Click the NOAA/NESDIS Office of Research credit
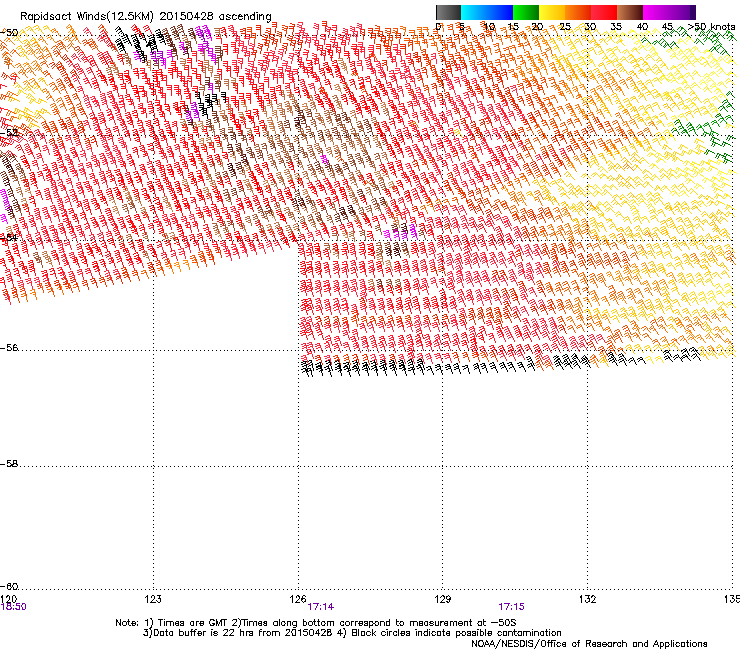This screenshot has width=740, height=650. point(589,643)
